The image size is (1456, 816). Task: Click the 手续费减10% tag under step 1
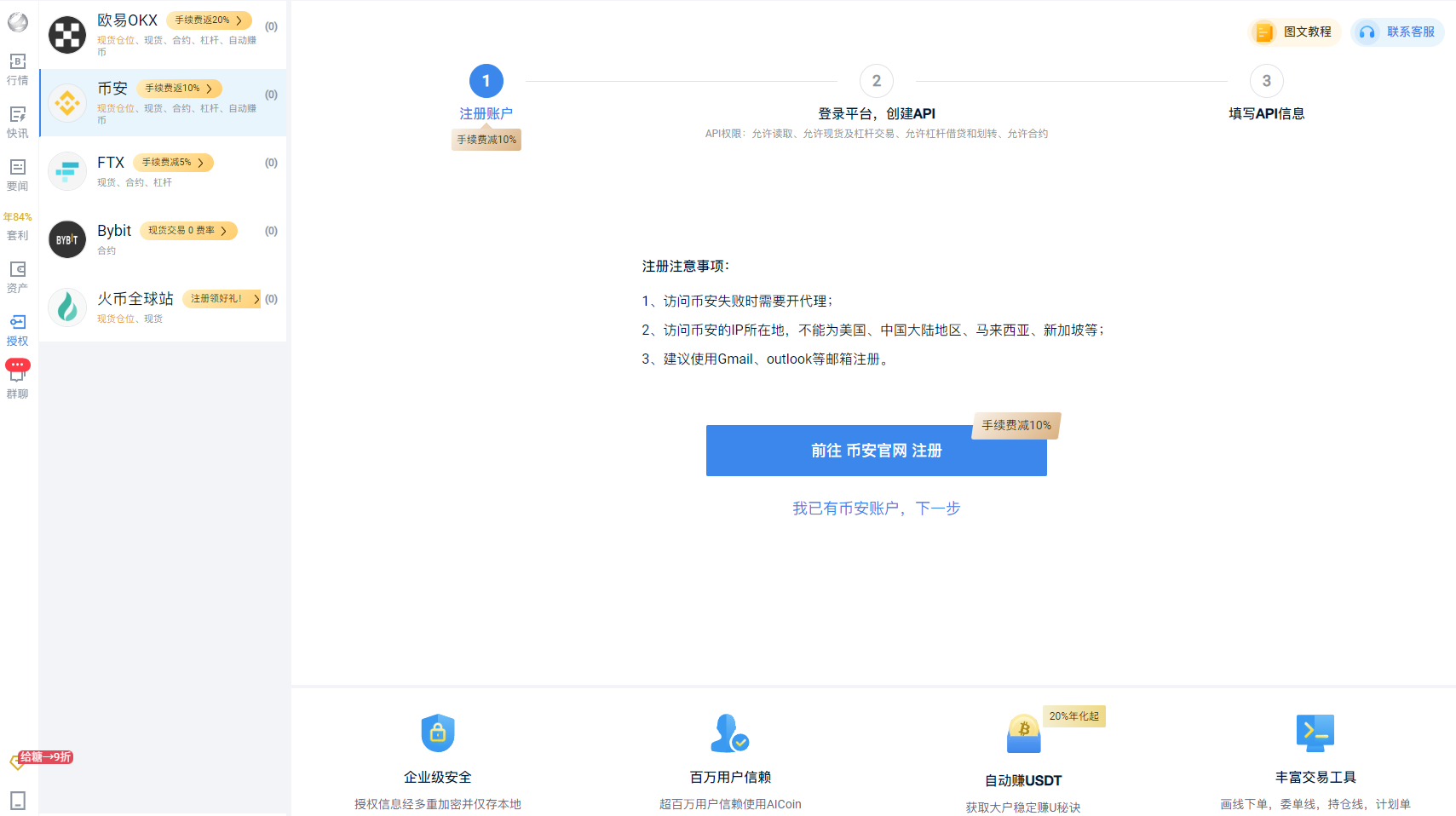pyautogui.click(x=486, y=140)
